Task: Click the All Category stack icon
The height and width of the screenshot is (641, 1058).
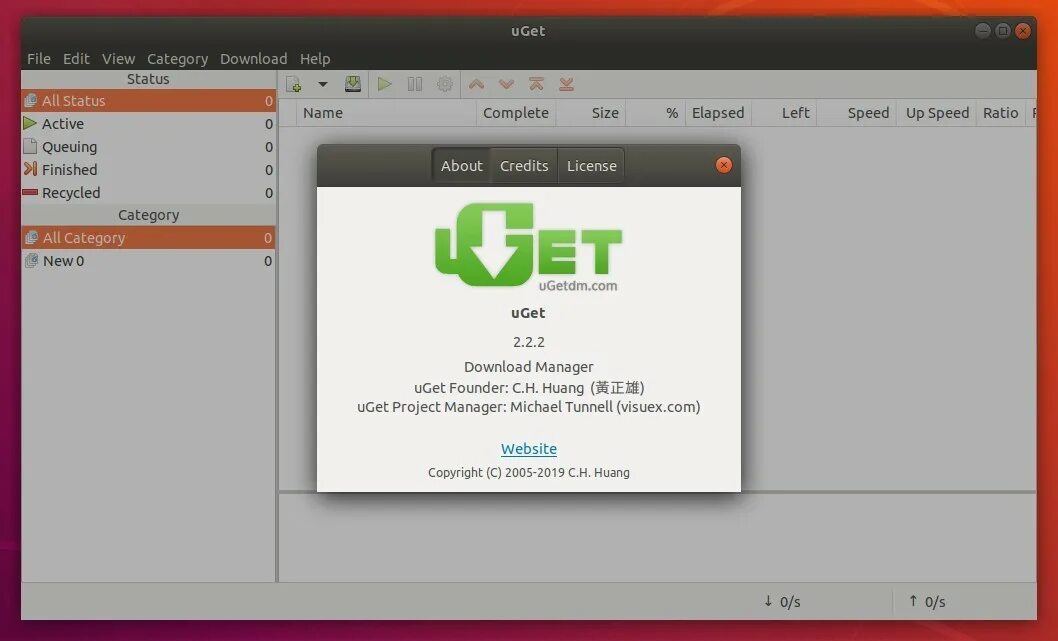Action: click(x=31, y=238)
